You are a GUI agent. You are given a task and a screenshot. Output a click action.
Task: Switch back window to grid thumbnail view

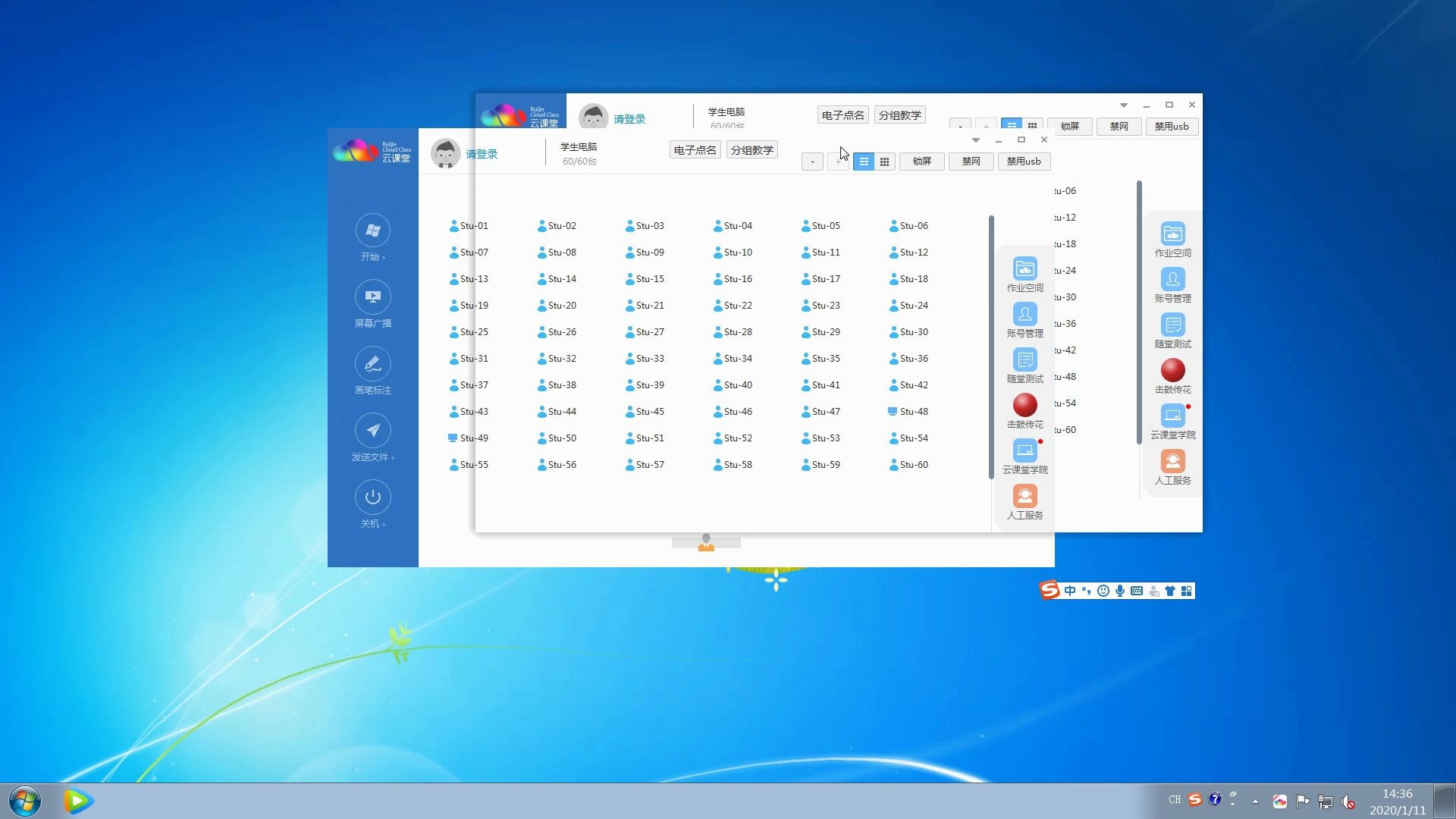pos(1032,125)
